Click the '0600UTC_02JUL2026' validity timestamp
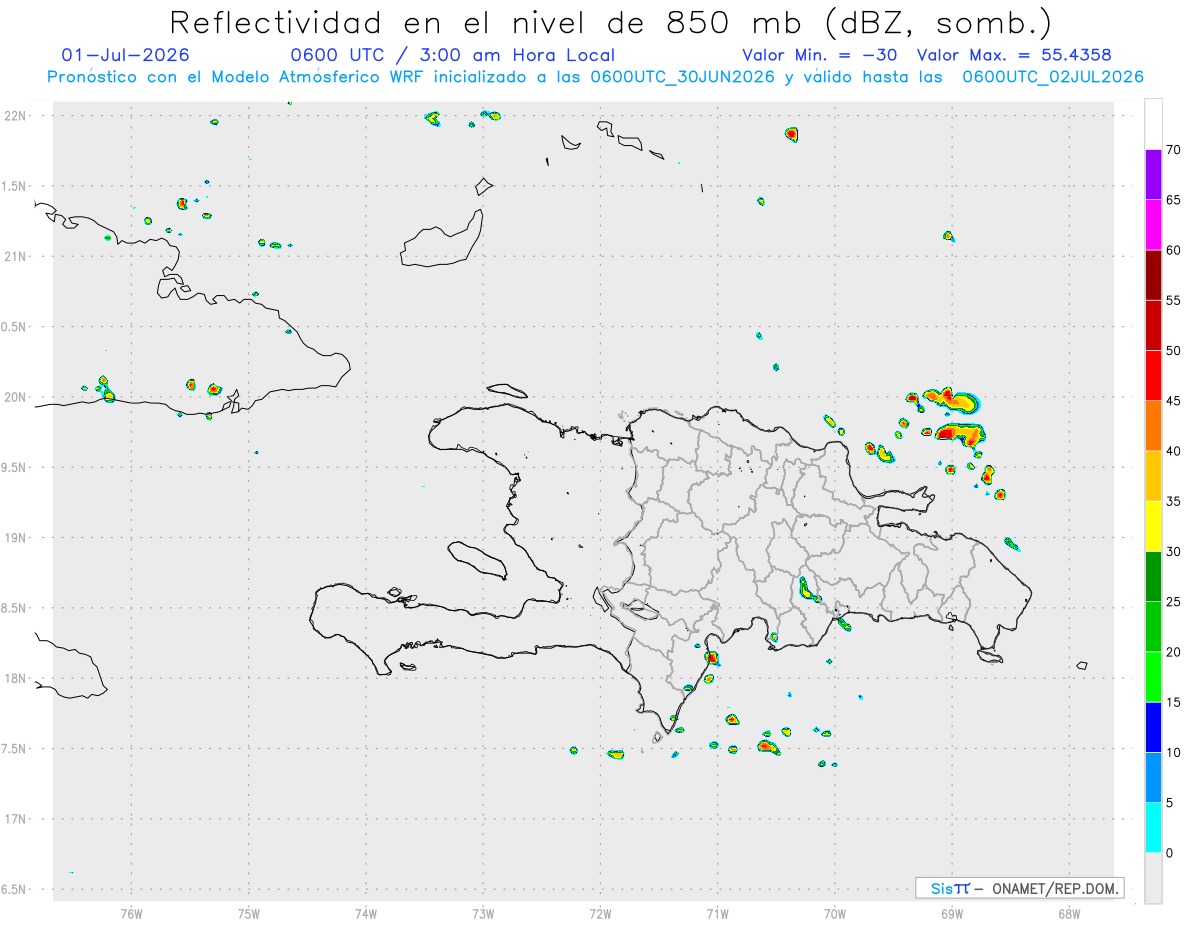The height and width of the screenshot is (927, 1200). pos(1053,77)
